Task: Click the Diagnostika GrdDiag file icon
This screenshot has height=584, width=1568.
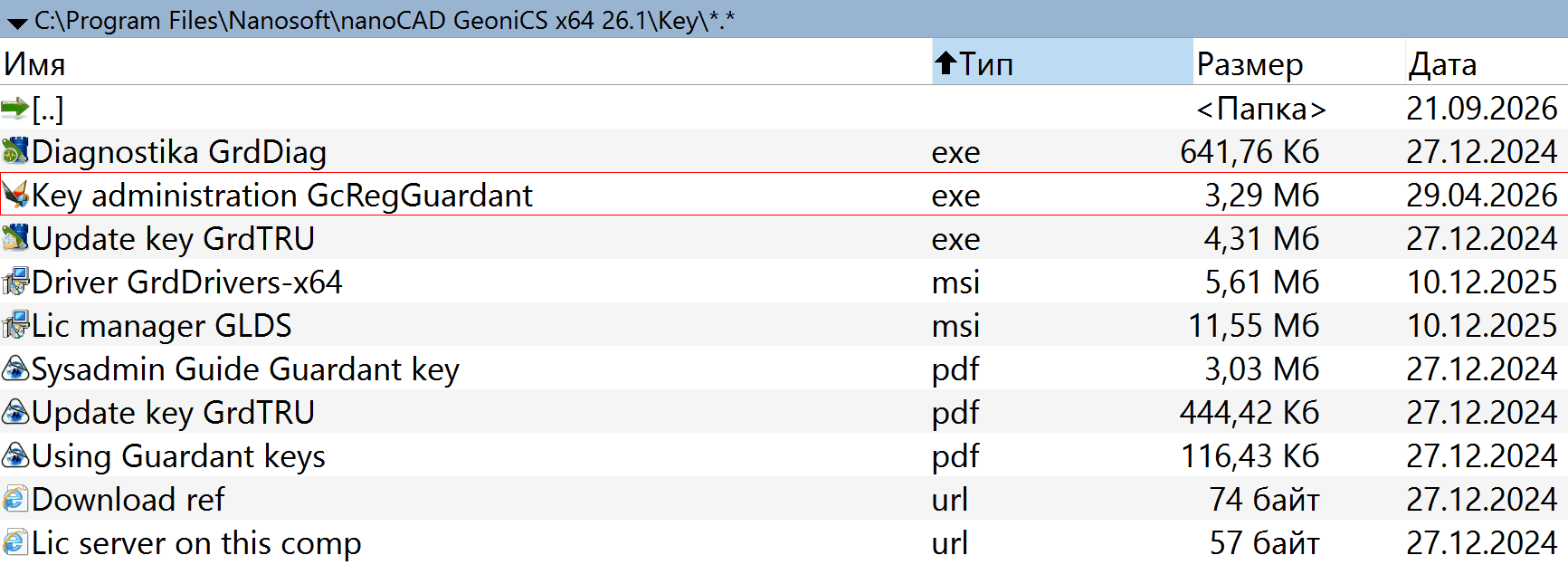Action: [x=15, y=151]
